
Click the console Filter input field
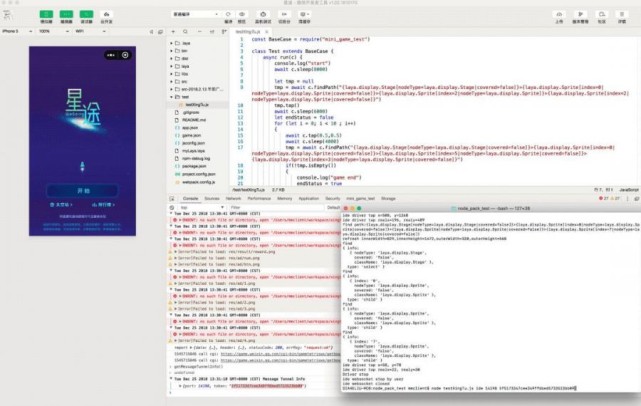276,208
